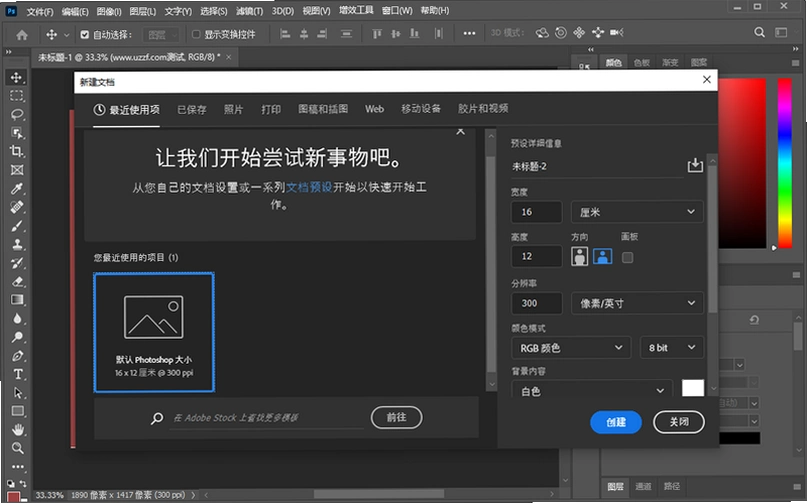
Task: Select the Rectangular Marquee tool
Action: pyautogui.click(x=16, y=96)
